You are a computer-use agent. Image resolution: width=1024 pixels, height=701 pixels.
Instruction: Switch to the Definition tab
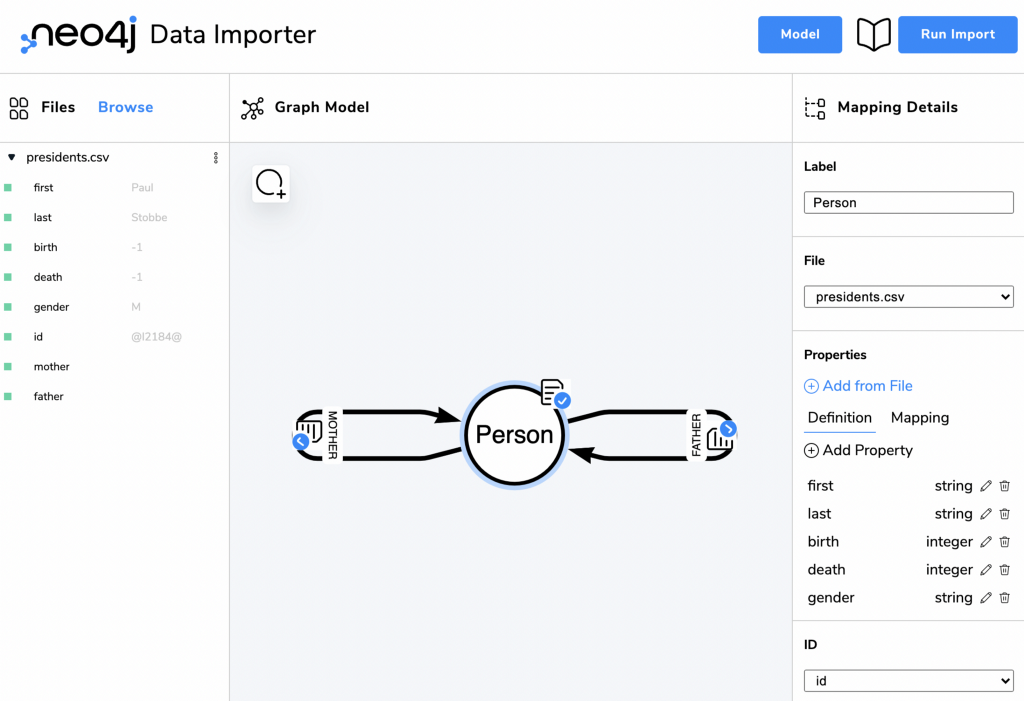coord(839,418)
